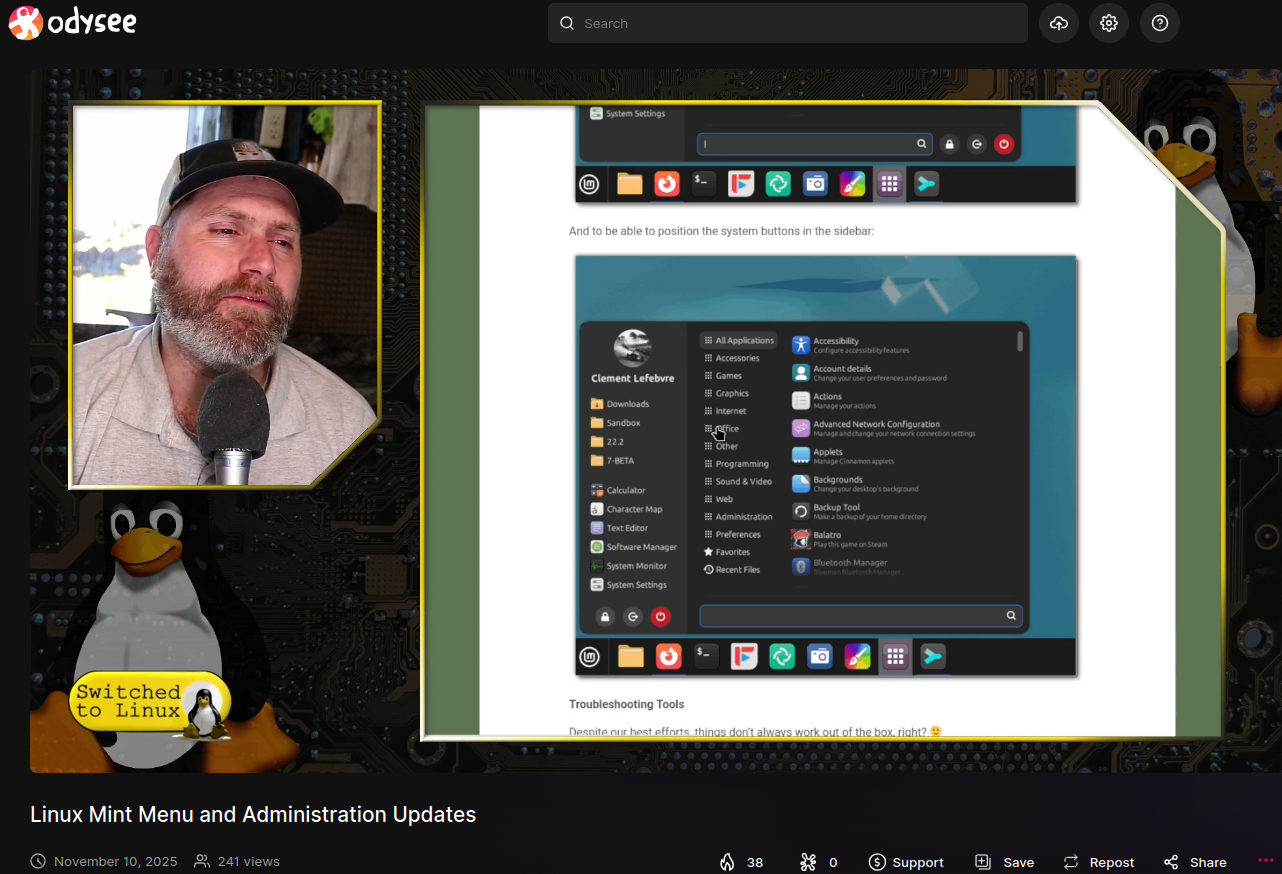
Task: Click the Backup Tool app entry in the video
Action: [x=859, y=512]
